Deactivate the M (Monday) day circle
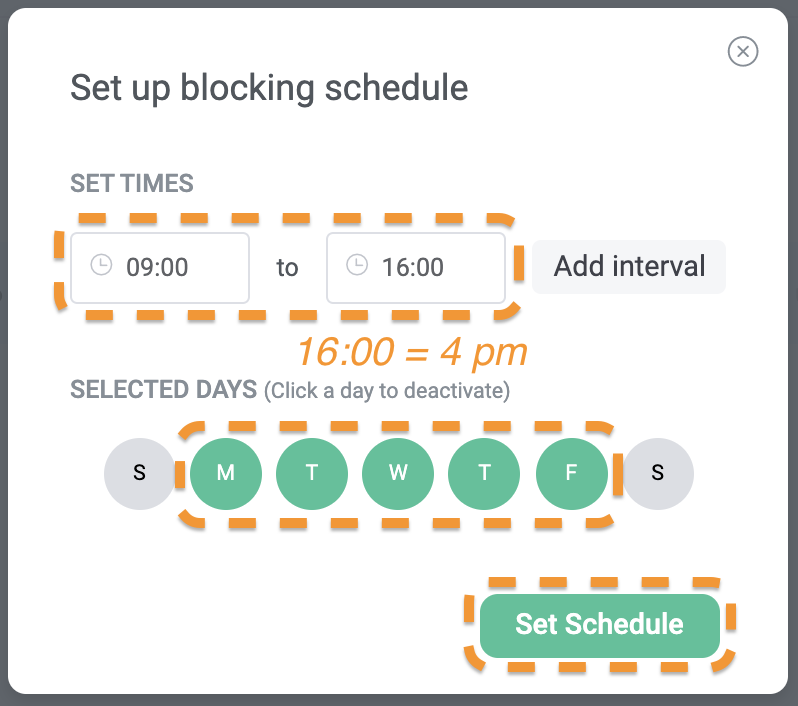Viewport: 798px width, 706px height. pos(225,473)
